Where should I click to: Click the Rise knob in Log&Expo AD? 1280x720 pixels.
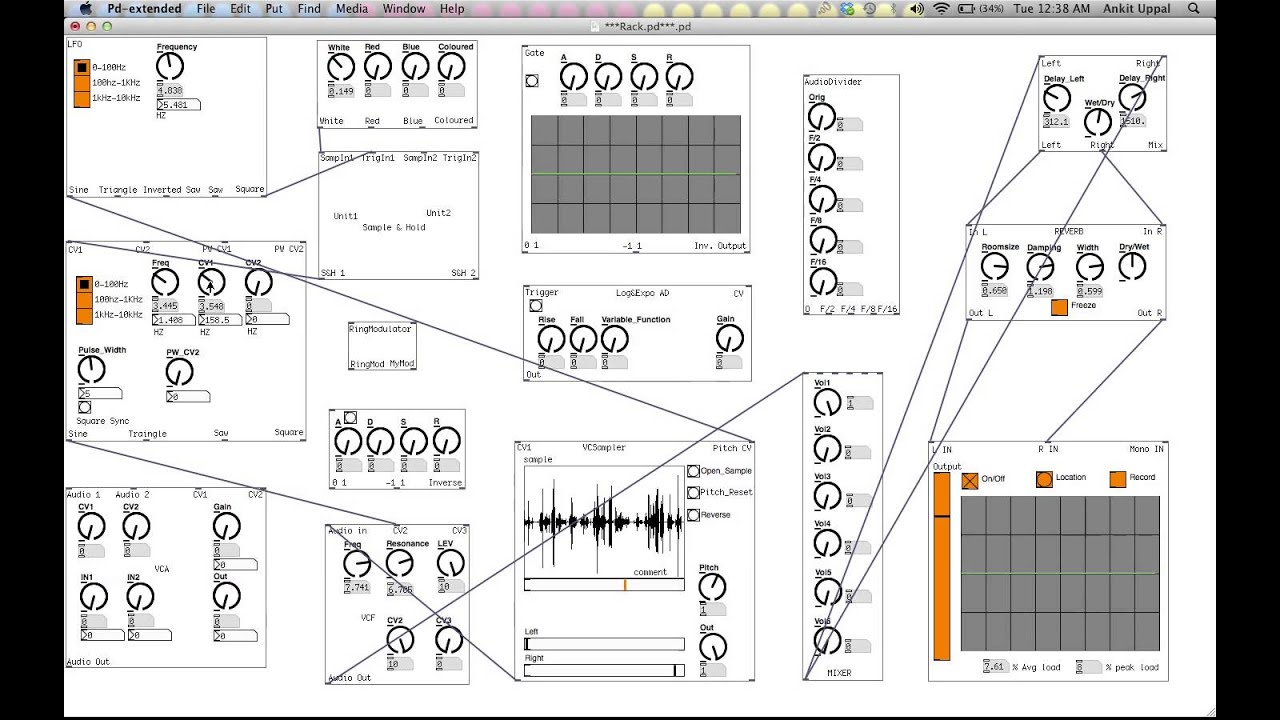tap(551, 339)
